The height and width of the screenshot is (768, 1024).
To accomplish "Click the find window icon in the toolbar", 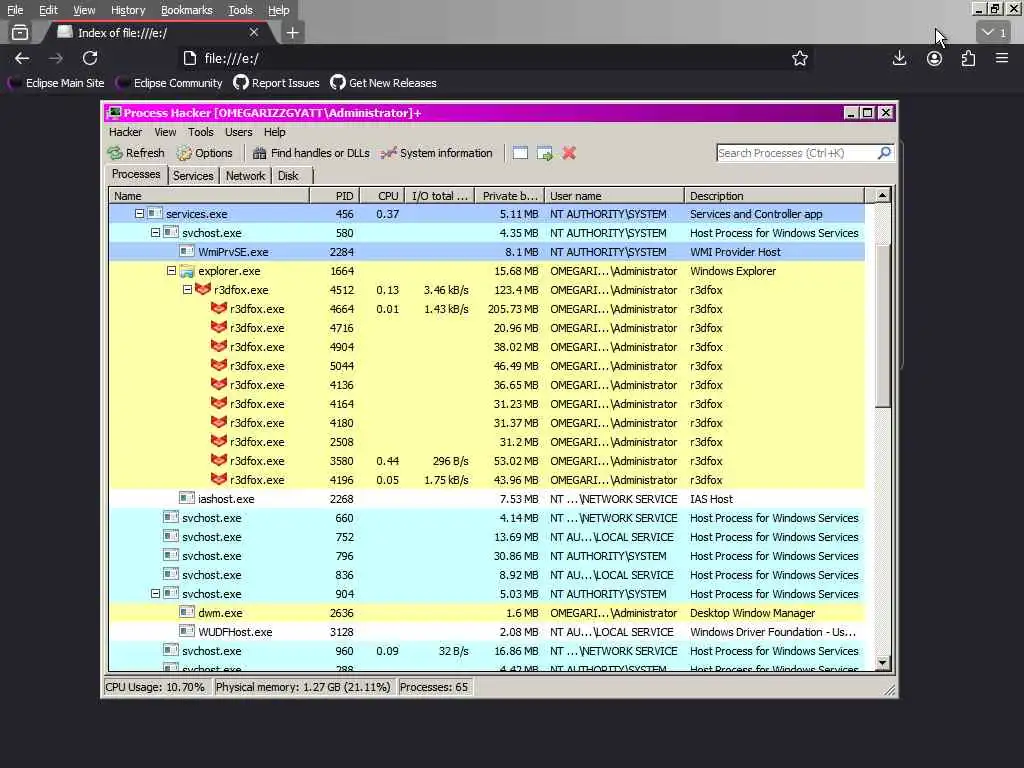I will click(x=520, y=153).
